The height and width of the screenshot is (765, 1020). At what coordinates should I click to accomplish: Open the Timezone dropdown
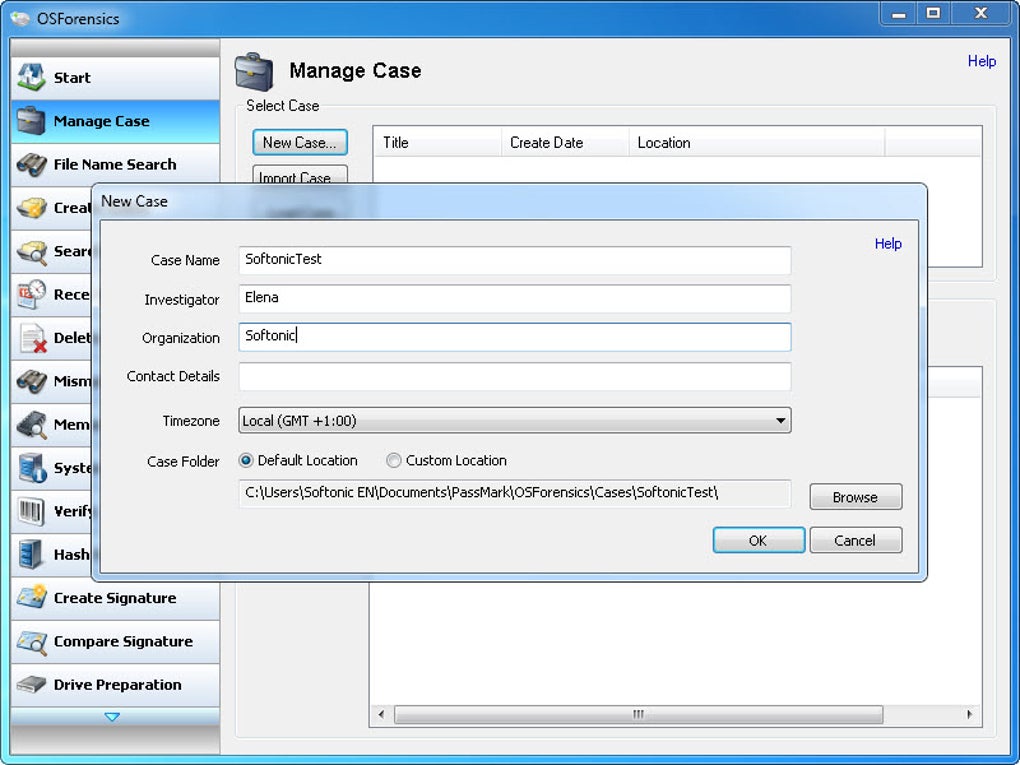click(515, 421)
